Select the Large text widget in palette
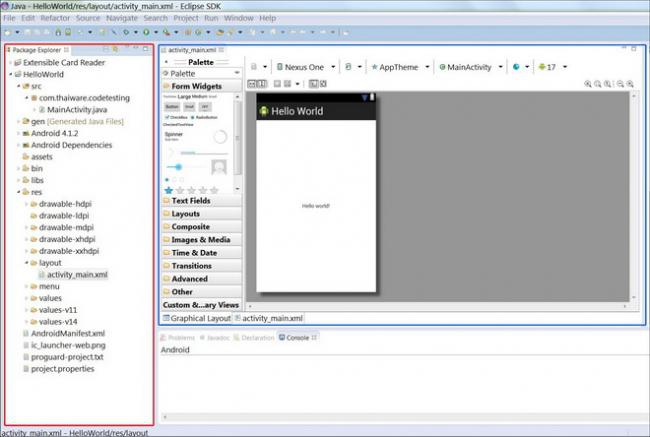The height and width of the screenshot is (437, 650). tap(184, 97)
